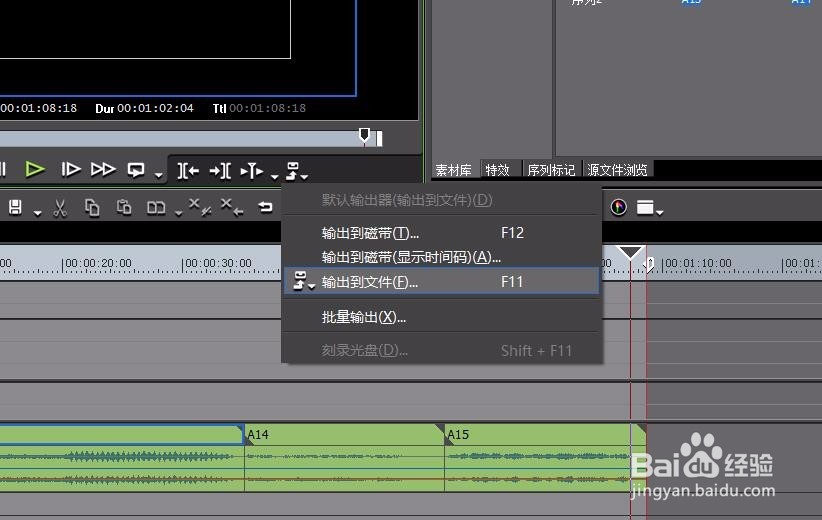Image resolution: width=822 pixels, height=520 pixels.
Task: Click the Delete icon with slash
Action: tap(200, 207)
